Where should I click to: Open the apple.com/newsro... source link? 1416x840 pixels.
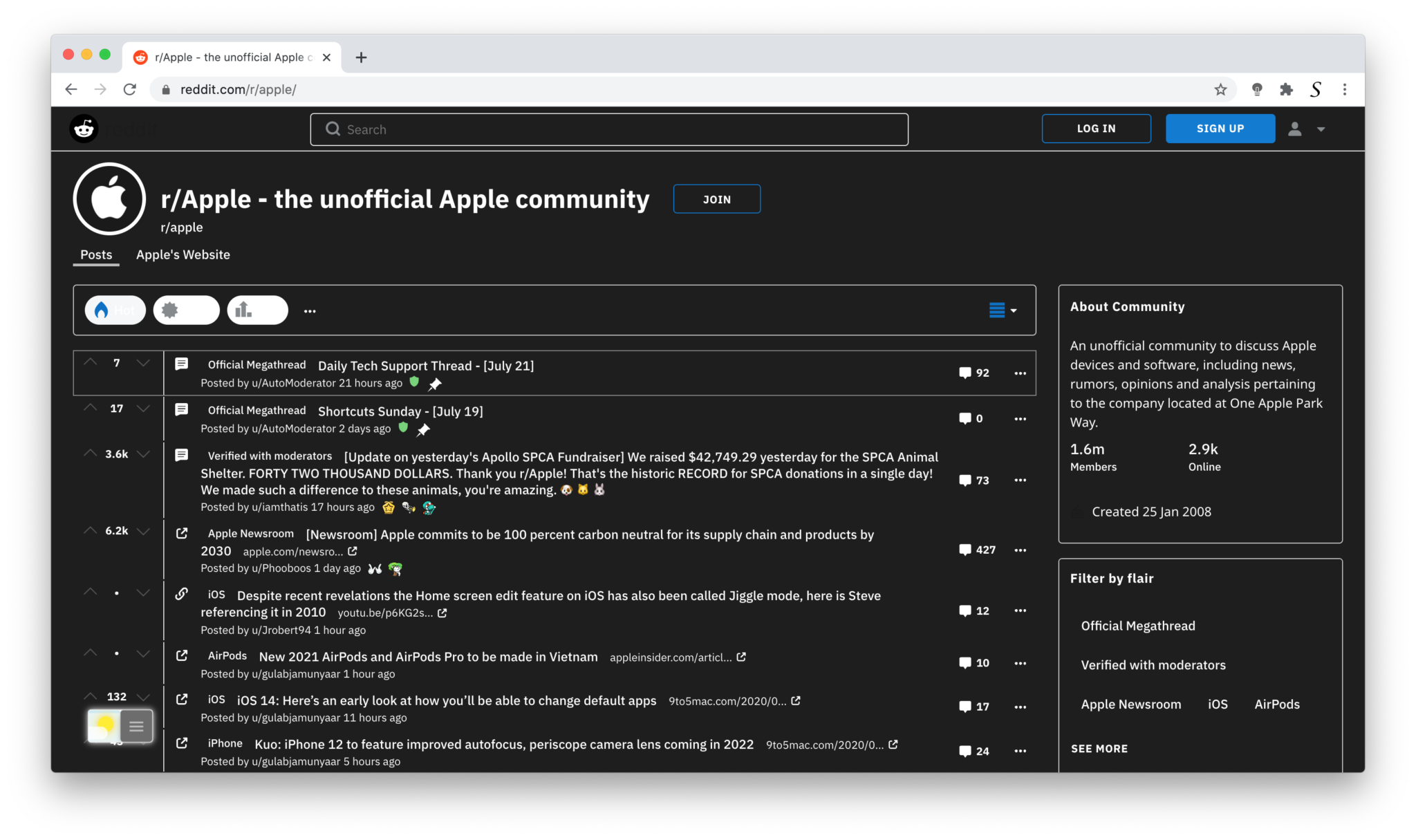click(300, 552)
